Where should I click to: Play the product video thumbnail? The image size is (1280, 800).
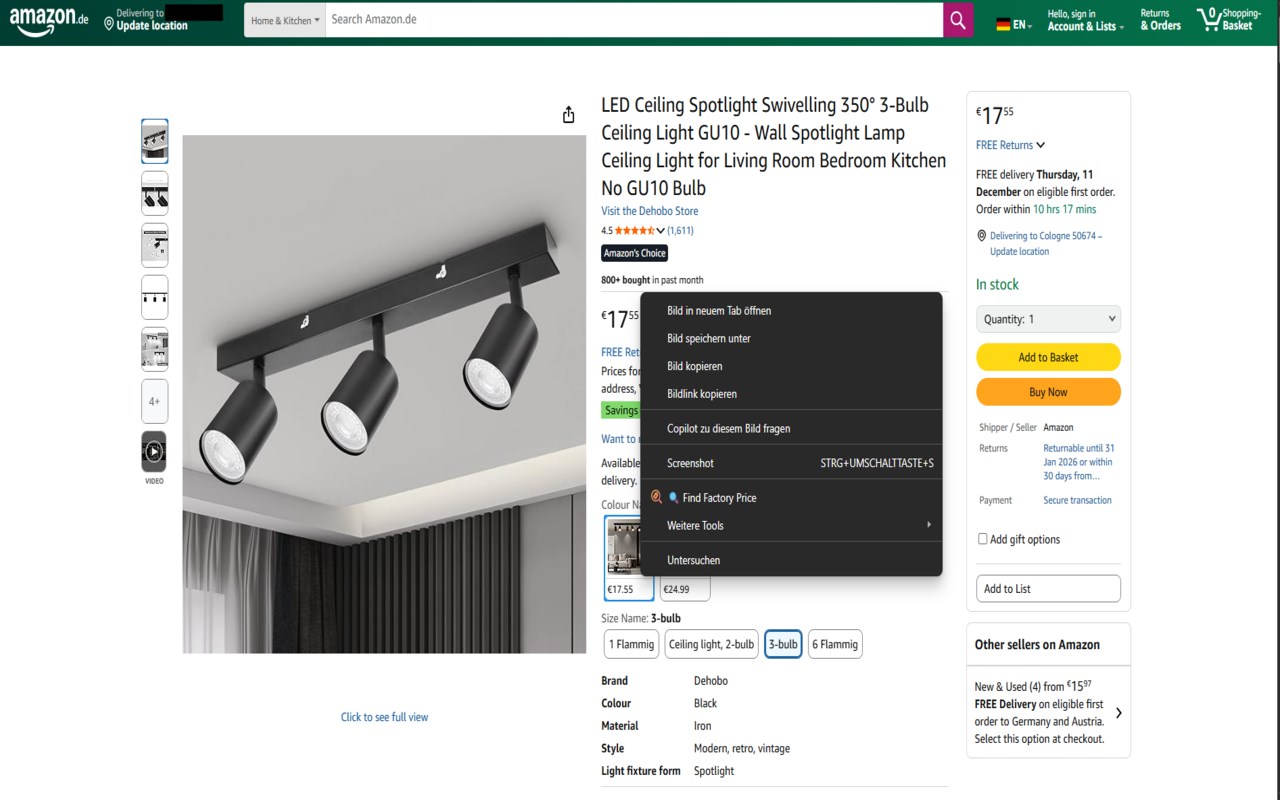154,452
